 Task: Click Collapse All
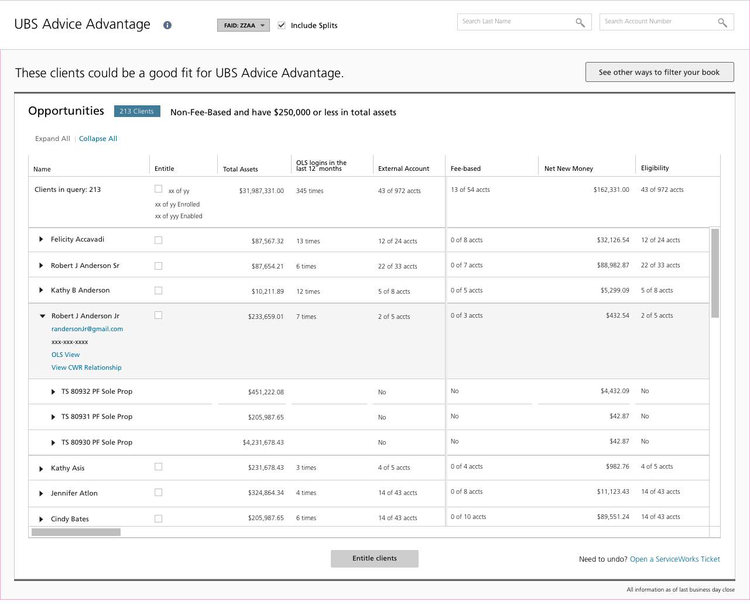tap(98, 139)
